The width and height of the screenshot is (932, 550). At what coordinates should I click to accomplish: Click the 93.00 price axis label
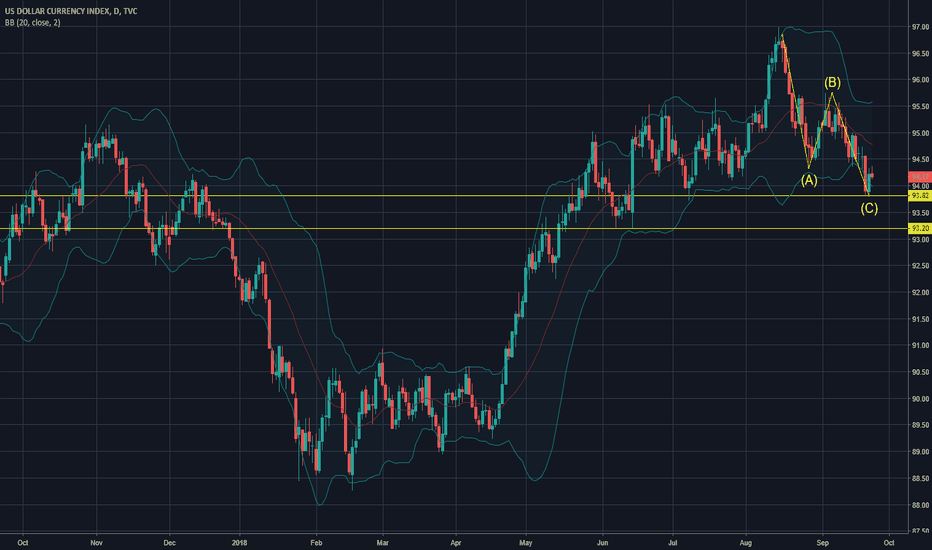[x=920, y=240]
